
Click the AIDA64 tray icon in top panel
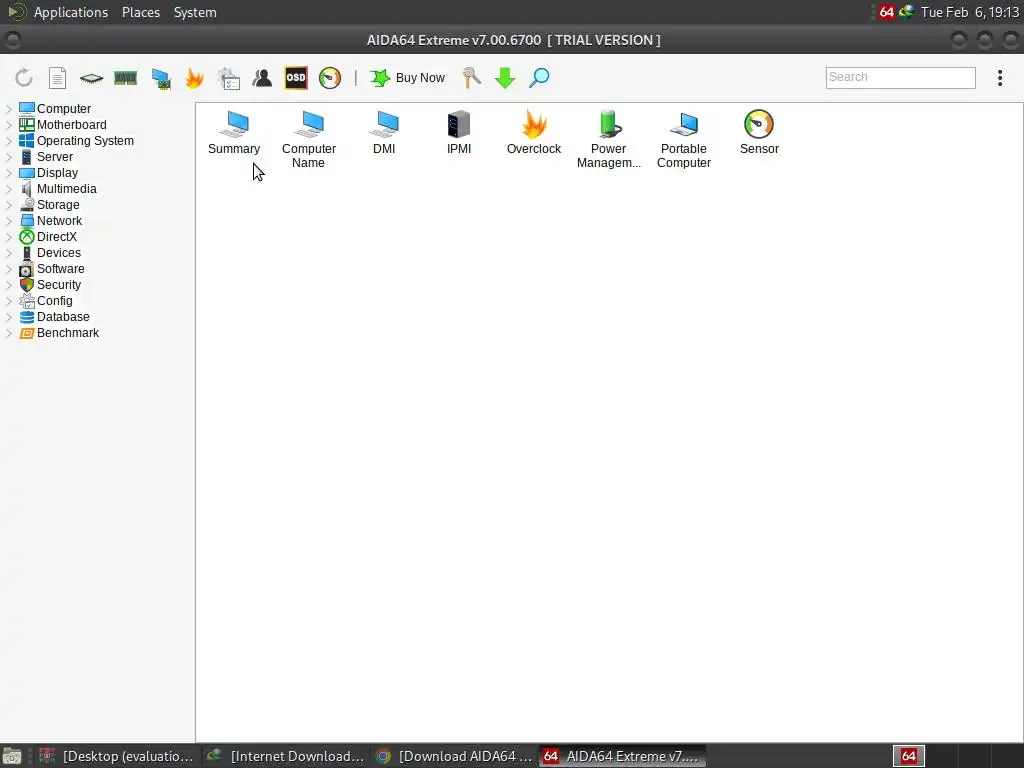point(886,12)
